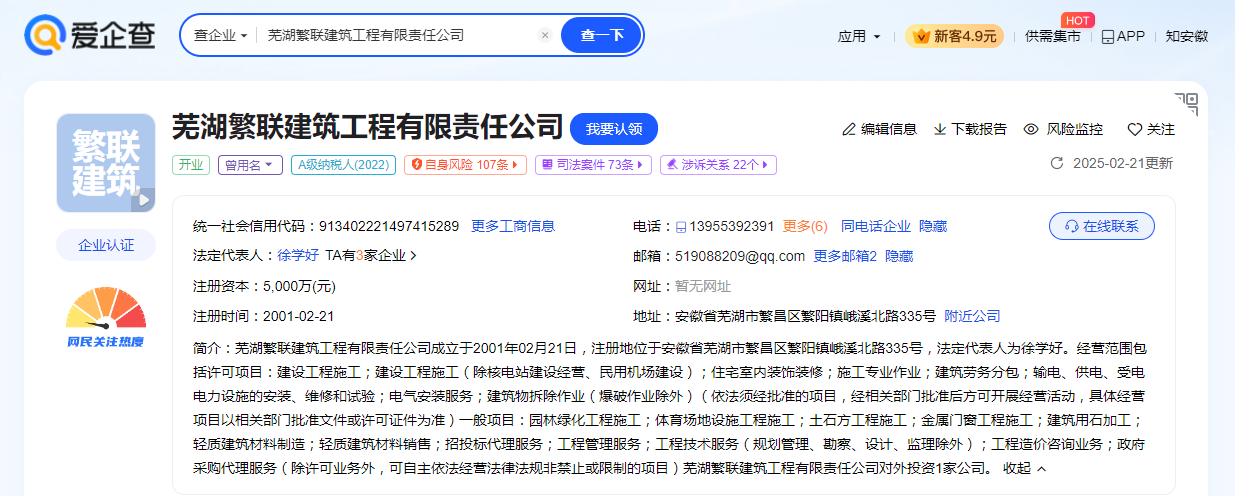Click the email 519088209@qq.com
This screenshot has height=496, width=1235.
(740, 256)
